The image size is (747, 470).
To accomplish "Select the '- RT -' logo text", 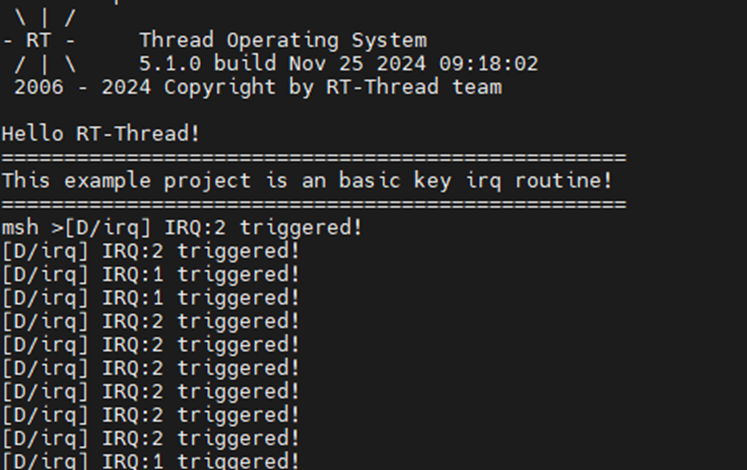I will [x=39, y=41].
